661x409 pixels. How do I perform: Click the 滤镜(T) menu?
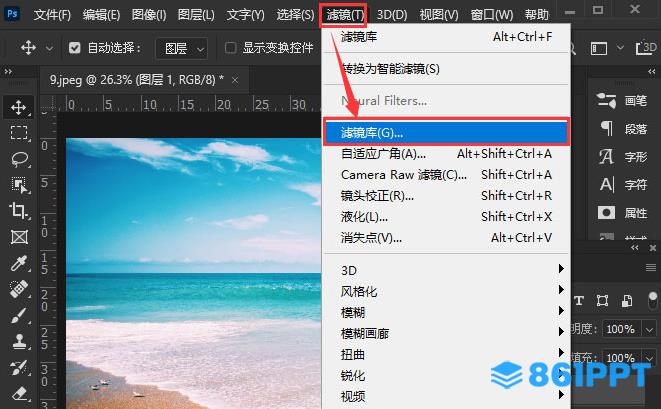click(345, 15)
